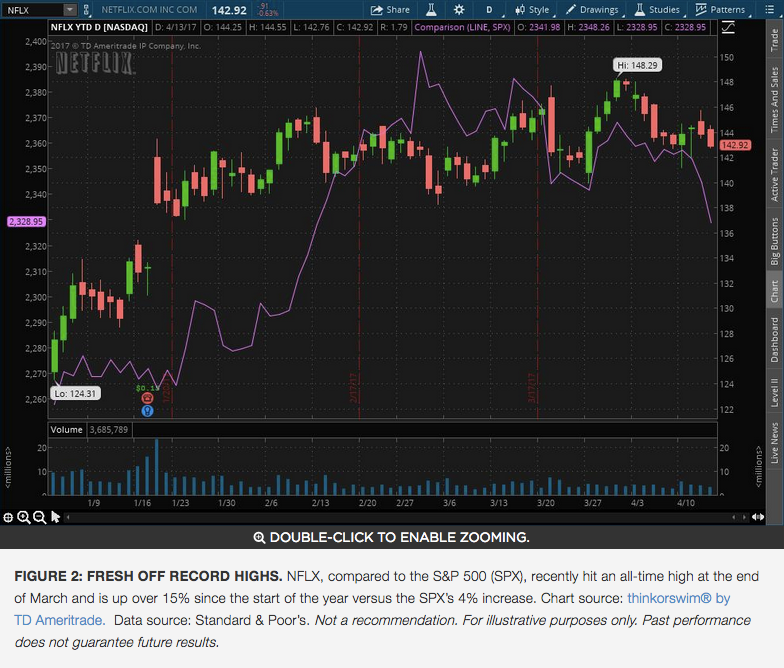Click the top header last price 142.92
The width and height of the screenshot is (784, 668).
(229, 10)
